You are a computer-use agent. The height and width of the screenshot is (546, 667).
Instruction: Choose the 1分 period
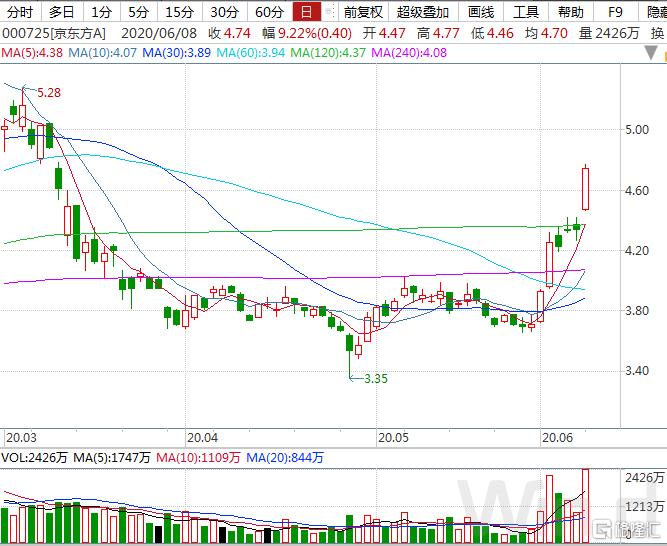coord(101,11)
